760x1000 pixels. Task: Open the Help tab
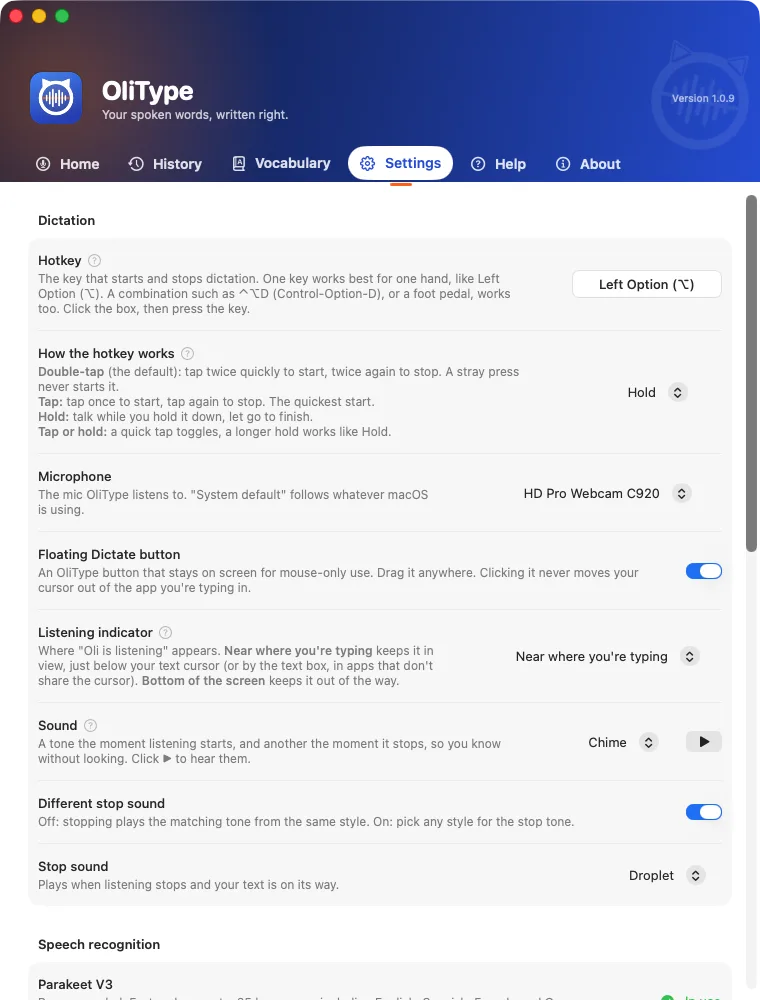pyautogui.click(x=499, y=164)
